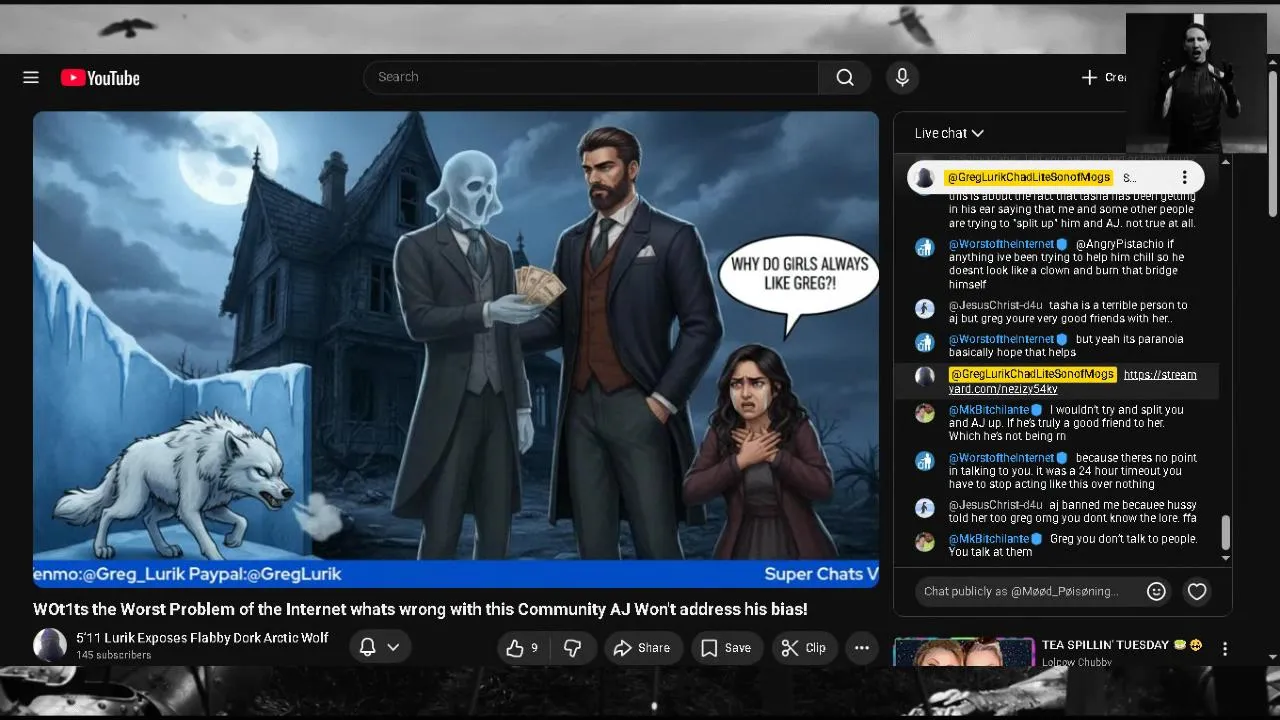The height and width of the screenshot is (720, 1280).
Task: Expand the Live chat mode dropdown
Action: [x=949, y=133]
